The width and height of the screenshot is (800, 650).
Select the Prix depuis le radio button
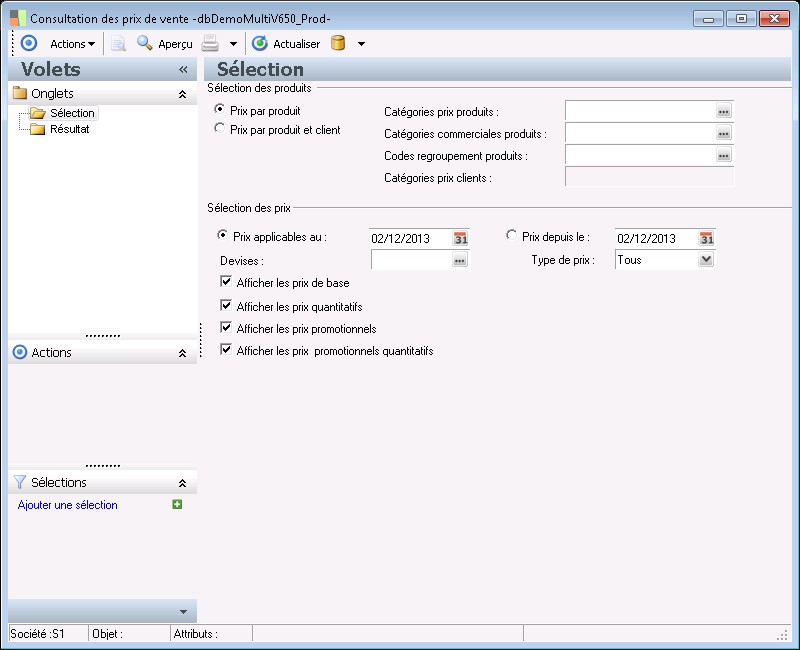[512, 236]
